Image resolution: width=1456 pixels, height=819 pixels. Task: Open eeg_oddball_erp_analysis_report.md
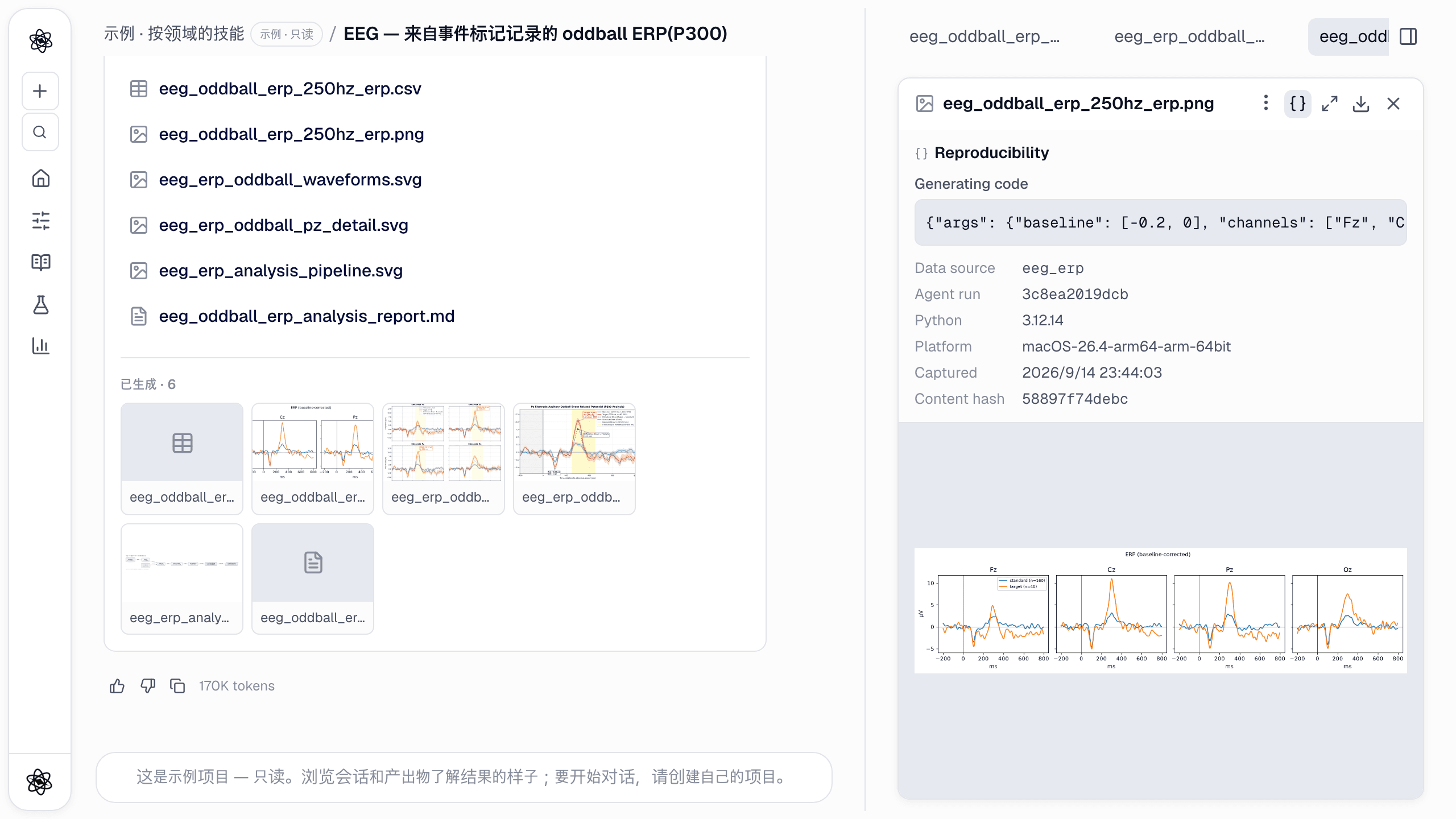click(307, 316)
